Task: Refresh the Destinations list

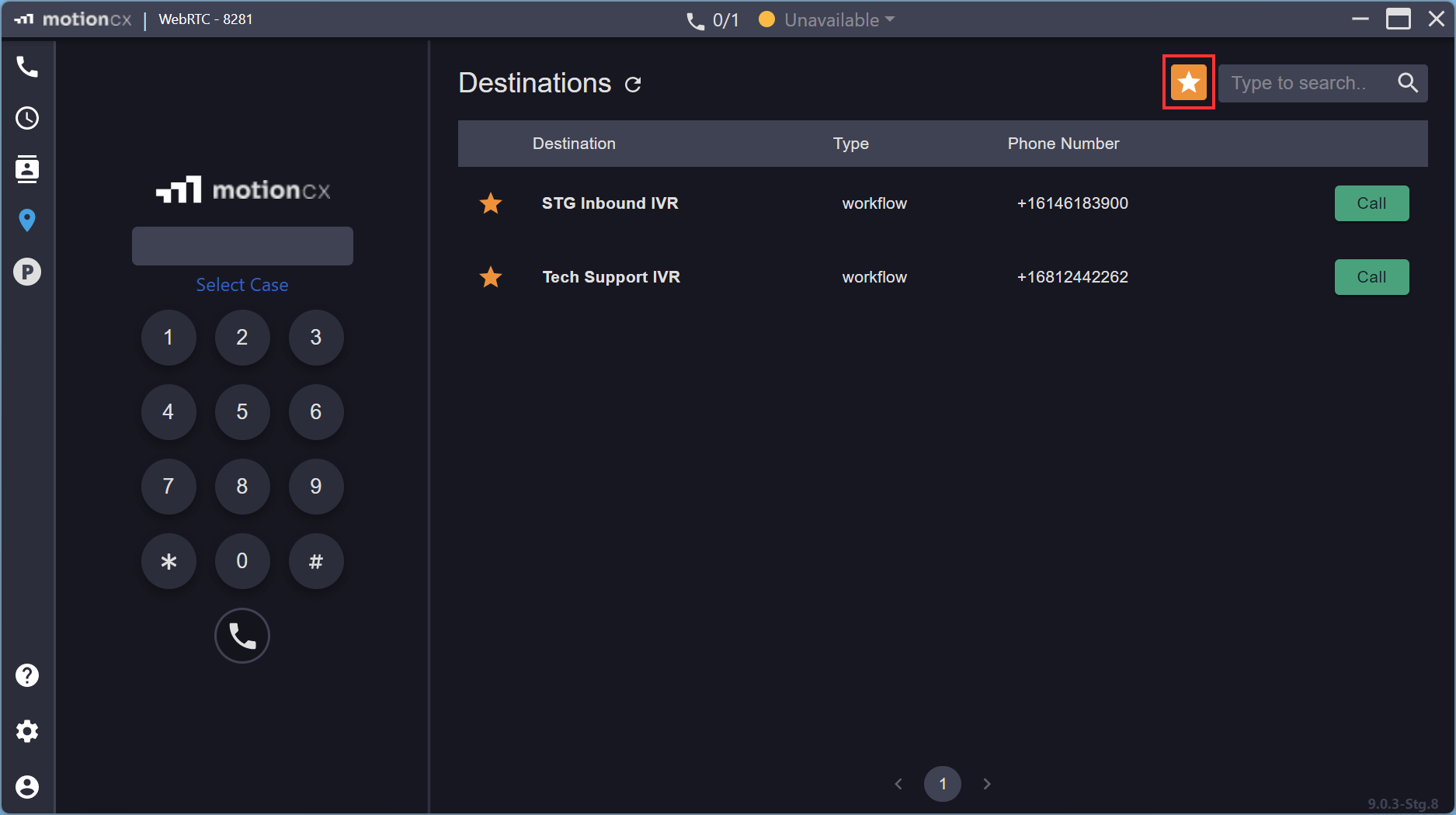Action: tap(633, 84)
